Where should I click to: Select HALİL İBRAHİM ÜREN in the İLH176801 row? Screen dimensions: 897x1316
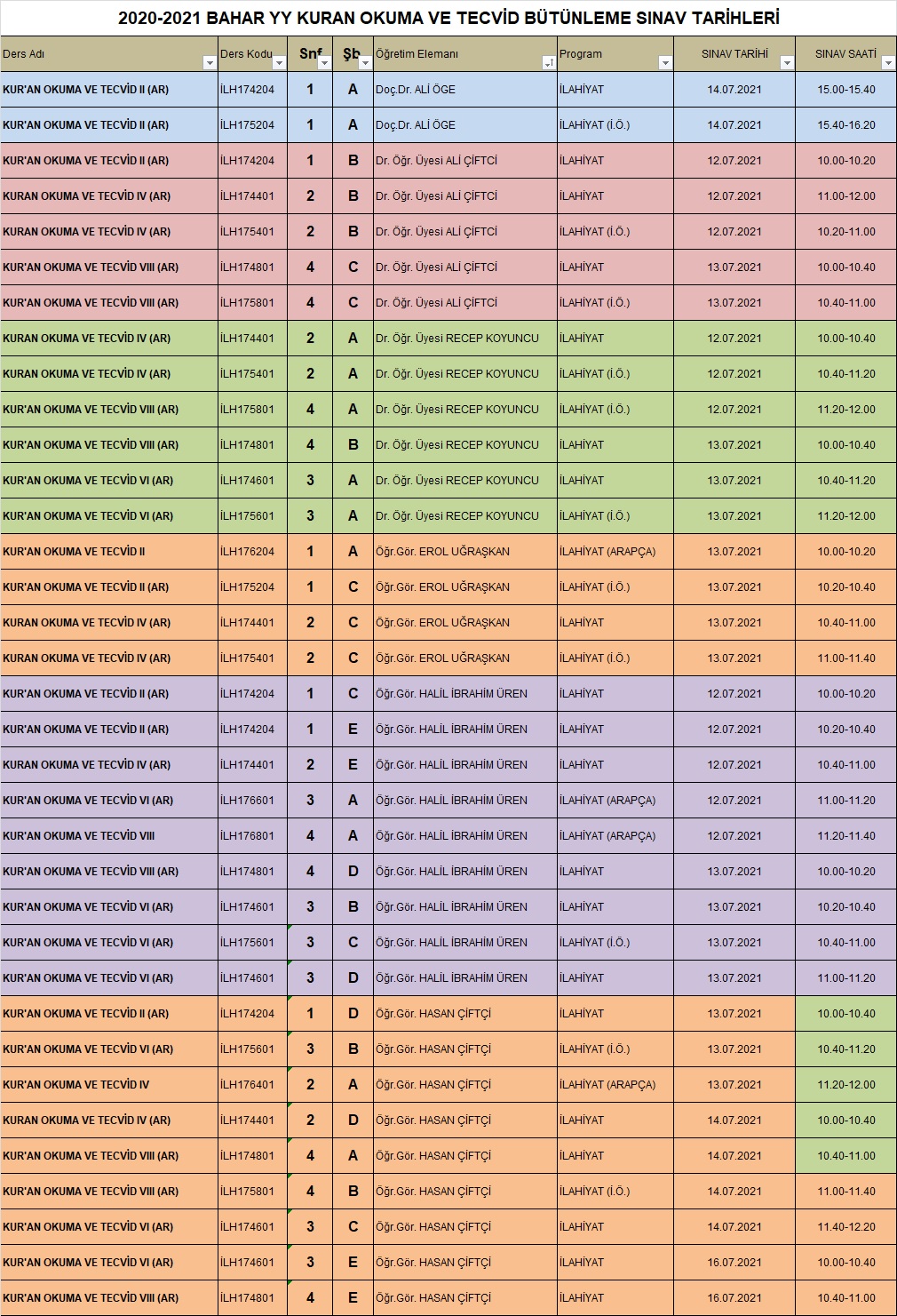tap(465, 836)
